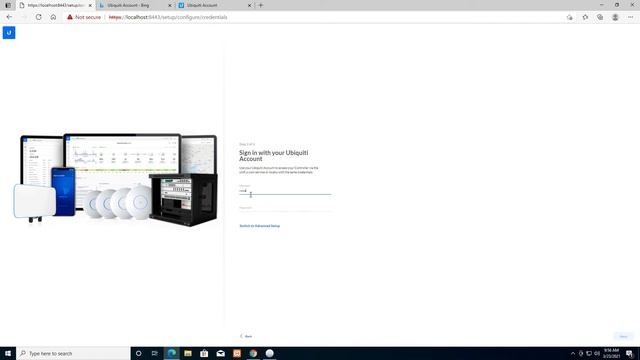The height and width of the screenshot is (360, 640).
Task: Open Cortana circle icon on taskbar
Action: pyautogui.click(x=138, y=353)
